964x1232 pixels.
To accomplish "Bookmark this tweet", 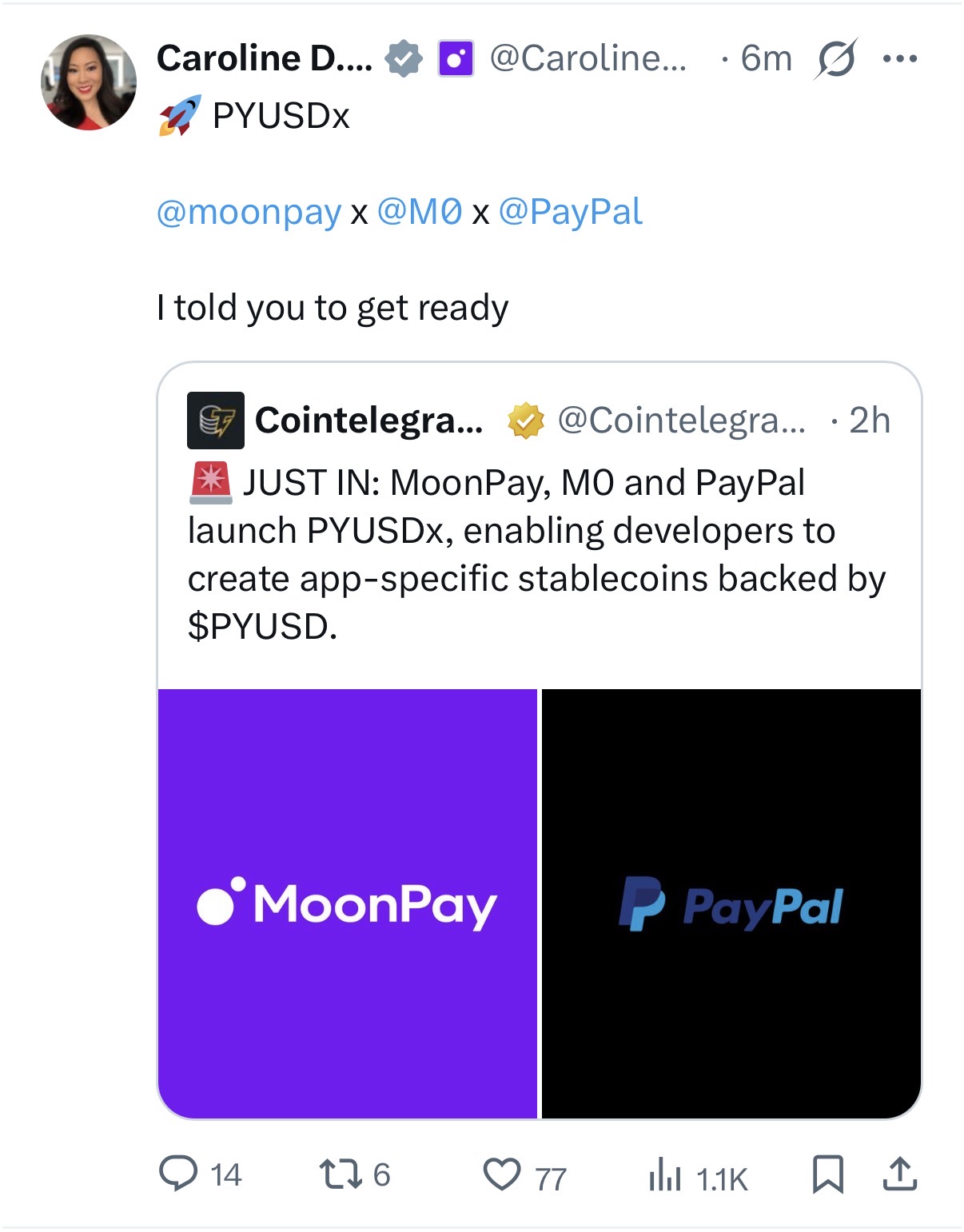I will point(827,1174).
